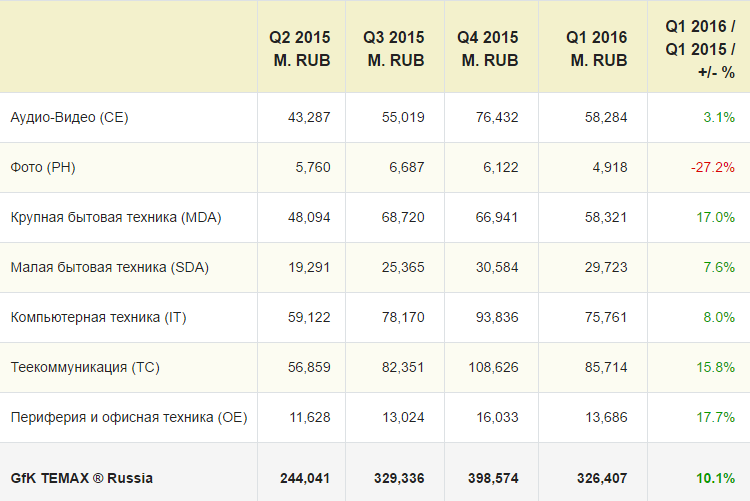
Task: Select the green 10.1% total growth value
Action: (x=716, y=478)
